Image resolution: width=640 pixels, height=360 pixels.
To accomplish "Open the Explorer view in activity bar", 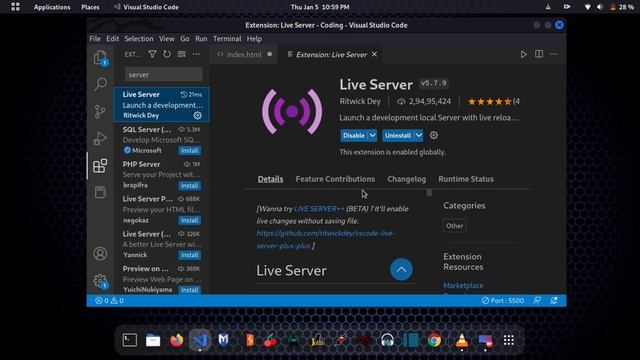I will [x=100, y=58].
